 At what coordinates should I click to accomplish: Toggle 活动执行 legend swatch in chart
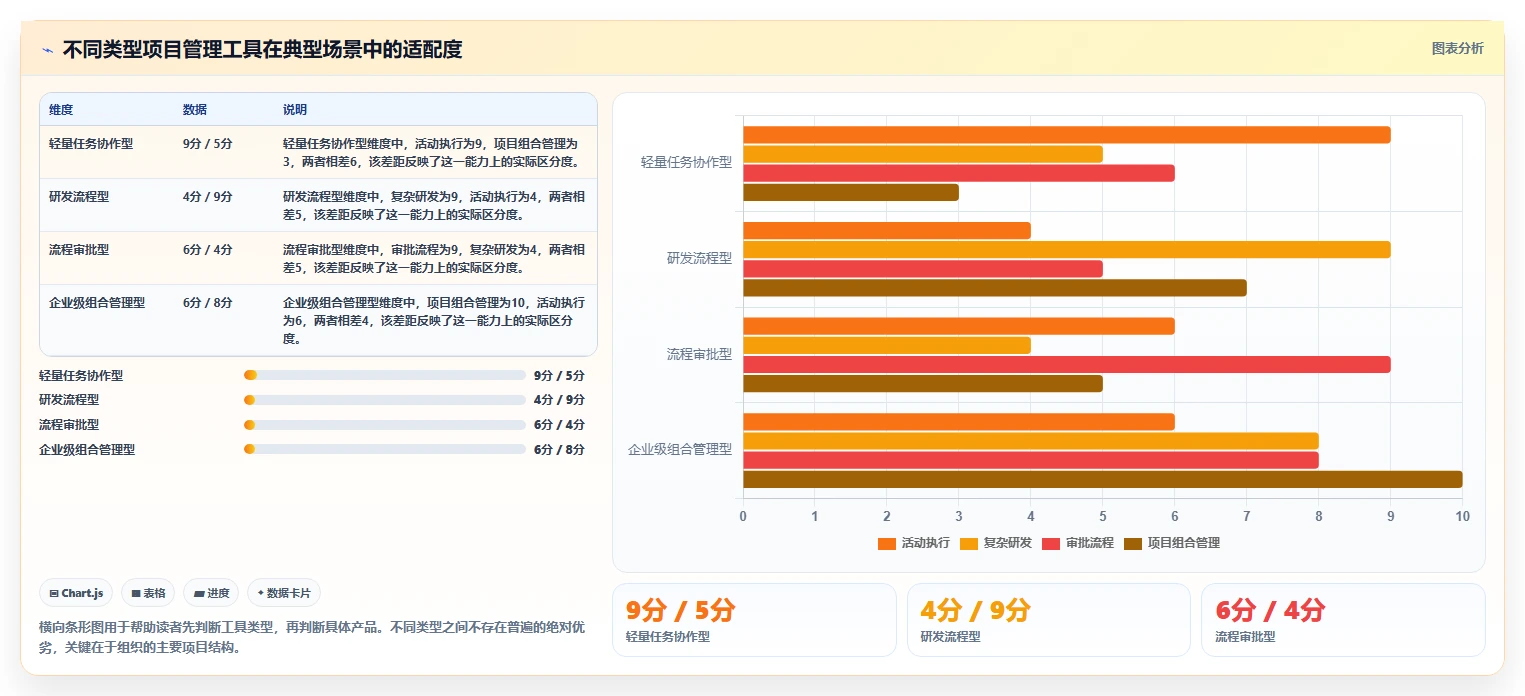pyautogui.click(x=886, y=543)
